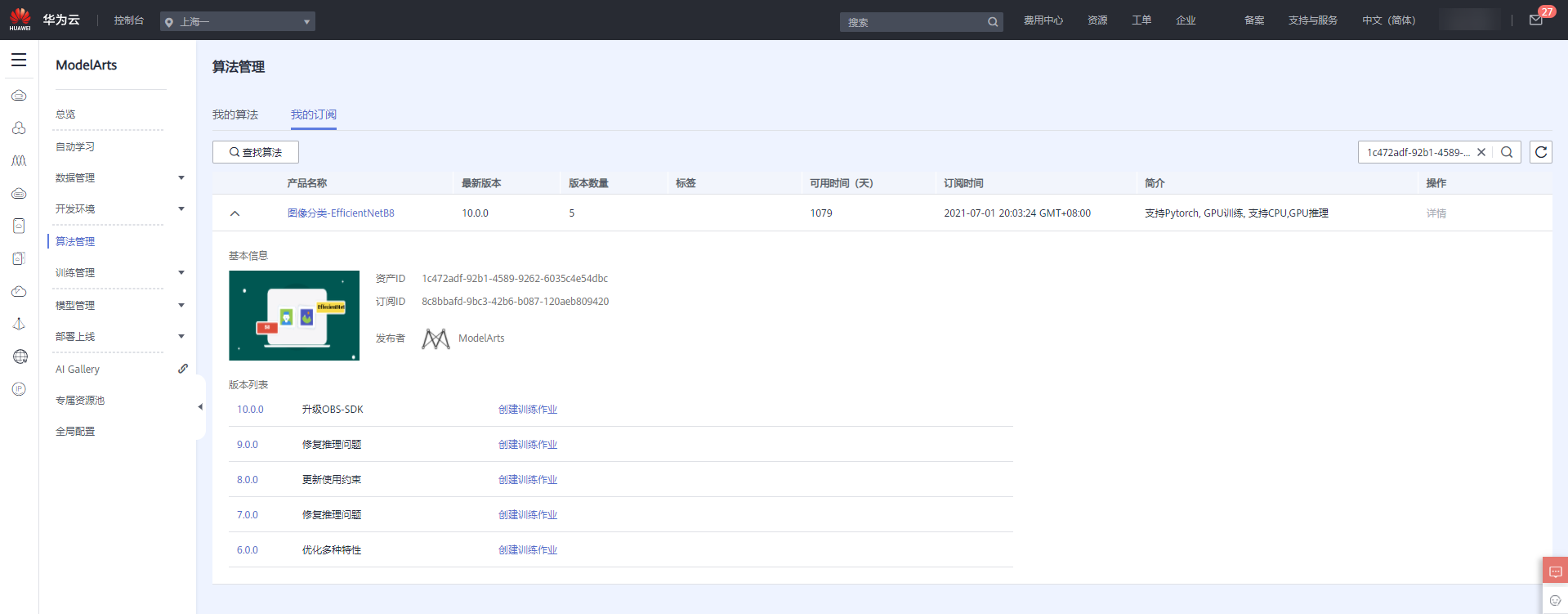This screenshot has width=1568, height=614.
Task: Create training job for version 8.0.0
Action: [x=528, y=480]
